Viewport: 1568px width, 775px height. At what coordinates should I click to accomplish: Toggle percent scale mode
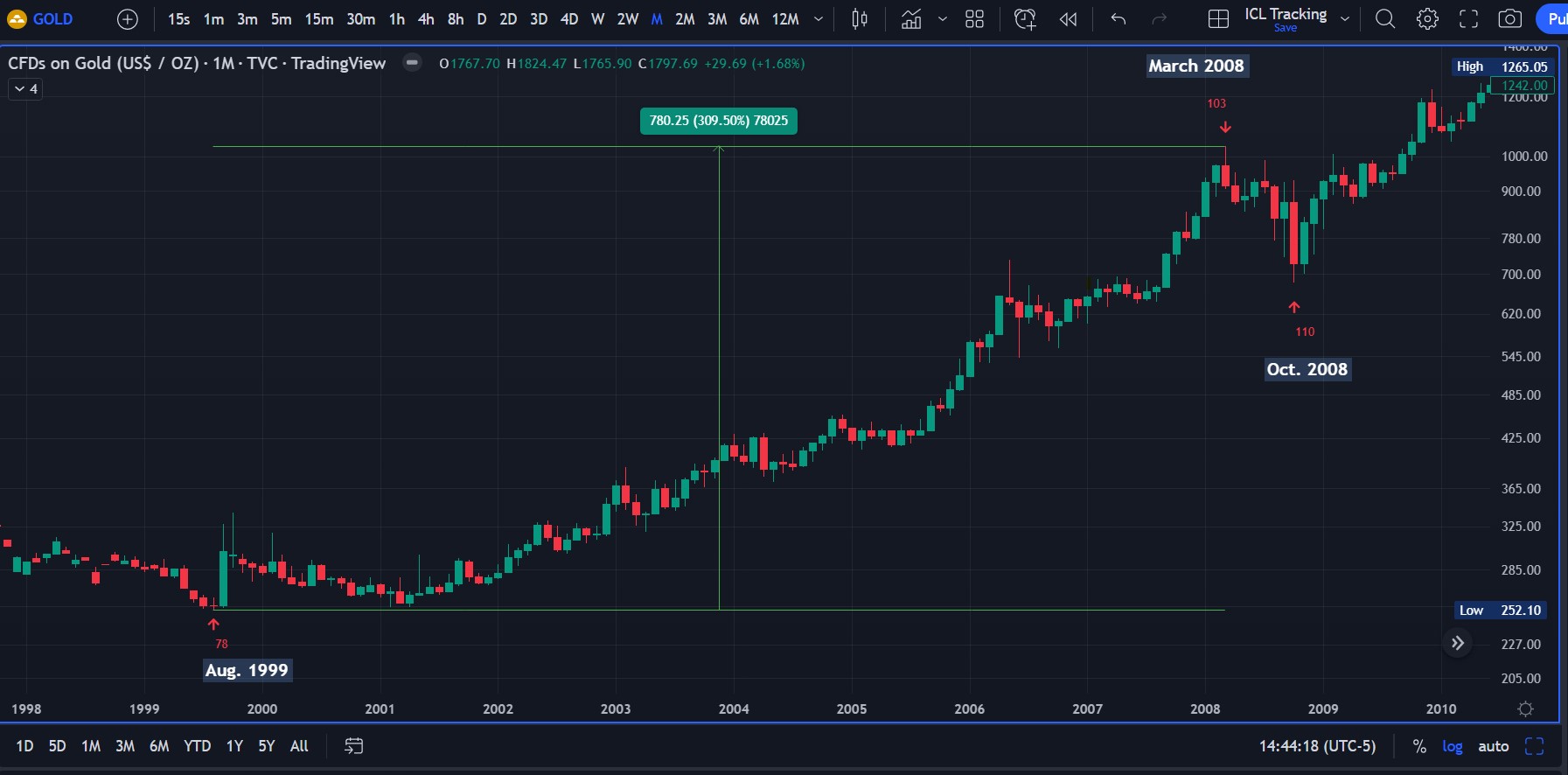tap(1419, 746)
